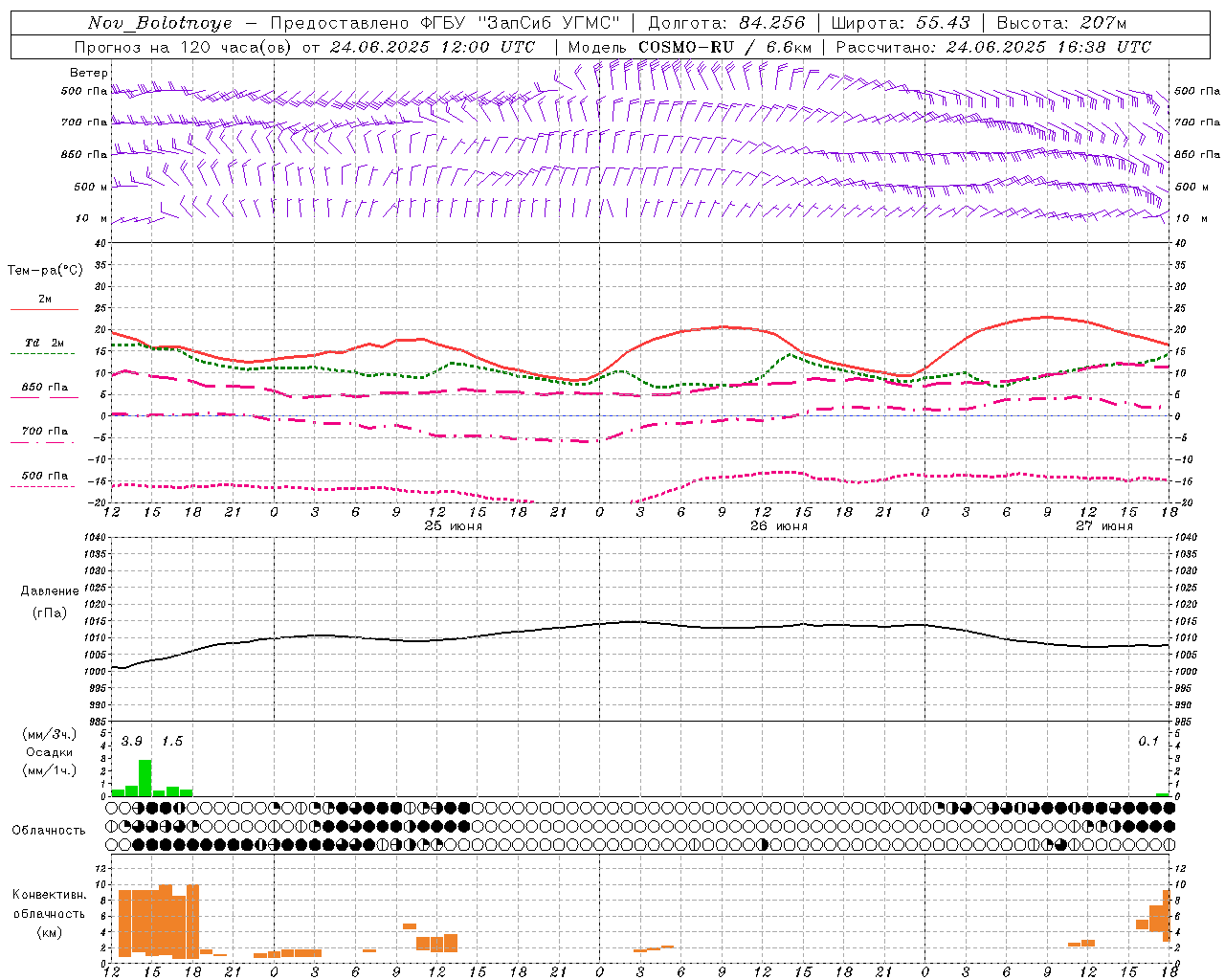Click the Широта: 55.43 value
This screenshot has height=980, width=1225.
coord(901,23)
